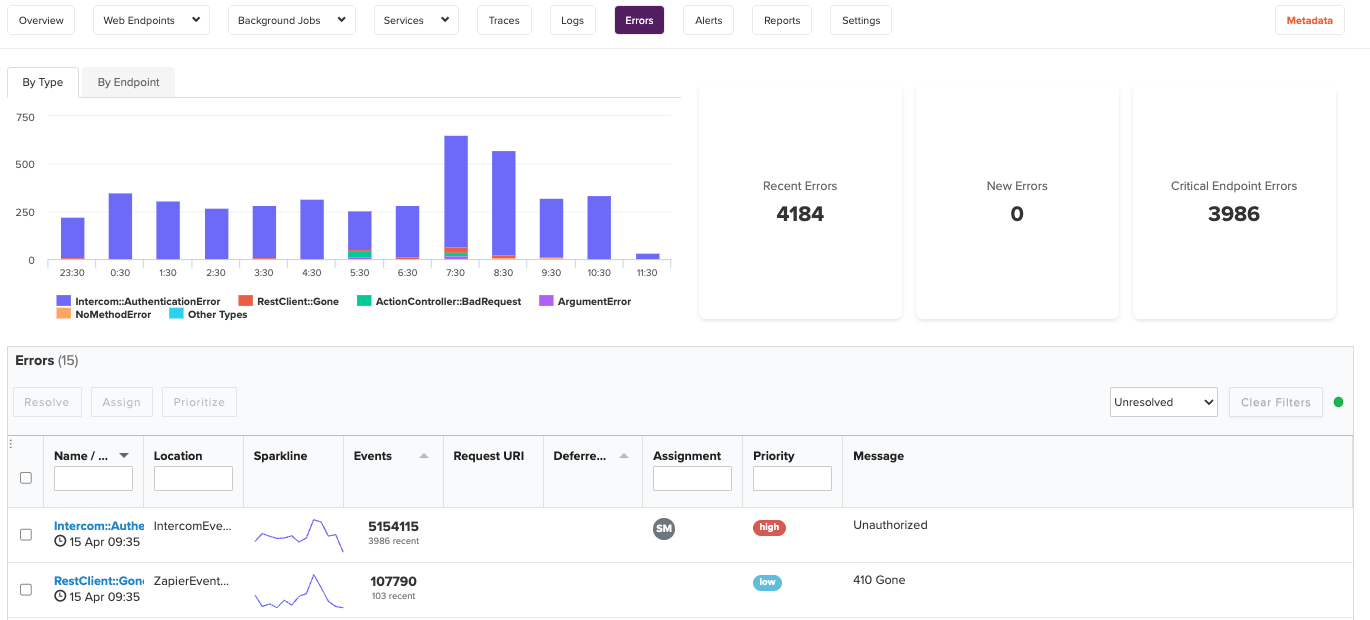1370x620 pixels.
Task: Click the blue low priority badge
Action: click(x=767, y=582)
